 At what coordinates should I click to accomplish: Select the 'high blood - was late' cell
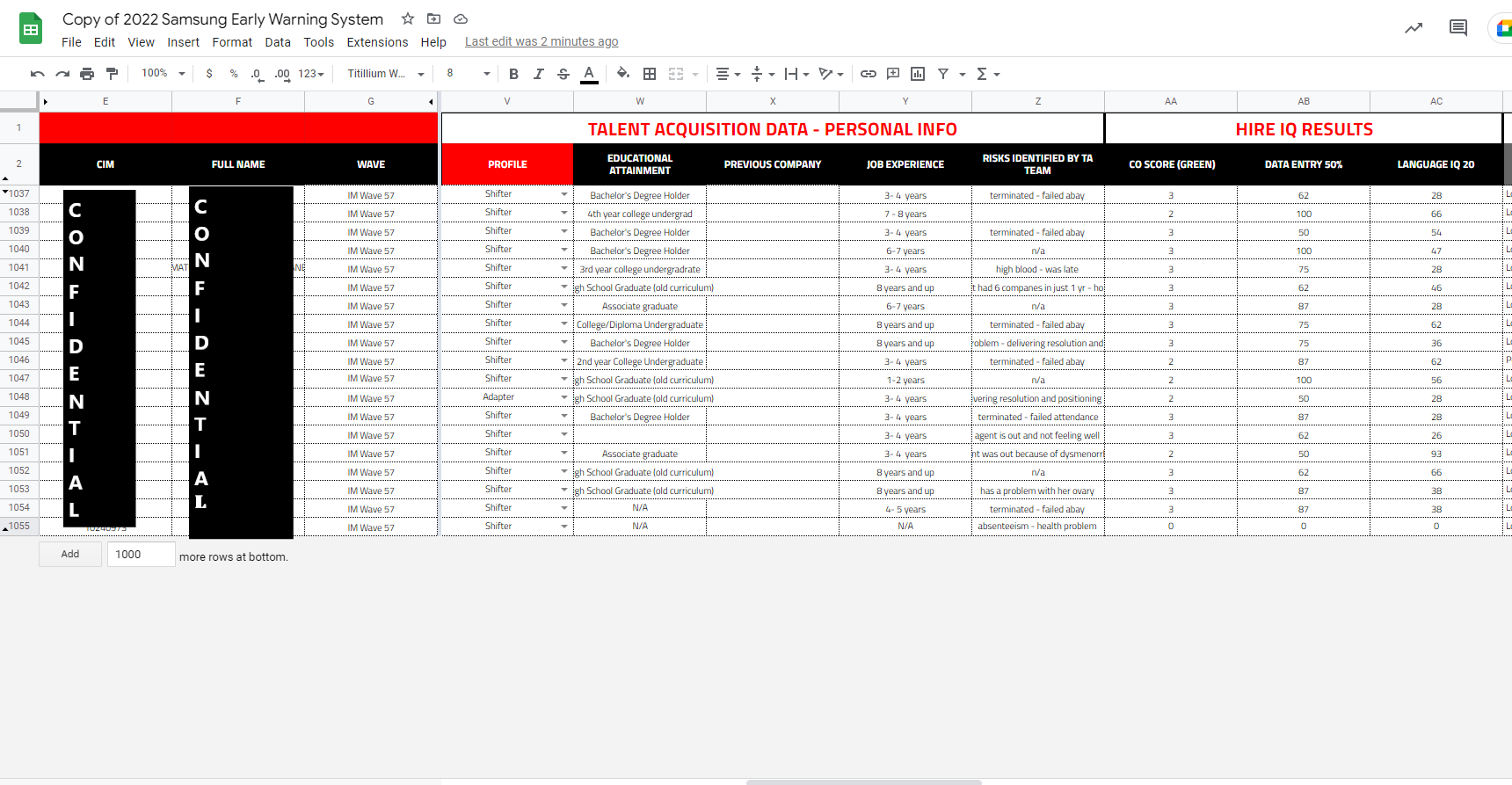pyautogui.click(x=1037, y=269)
